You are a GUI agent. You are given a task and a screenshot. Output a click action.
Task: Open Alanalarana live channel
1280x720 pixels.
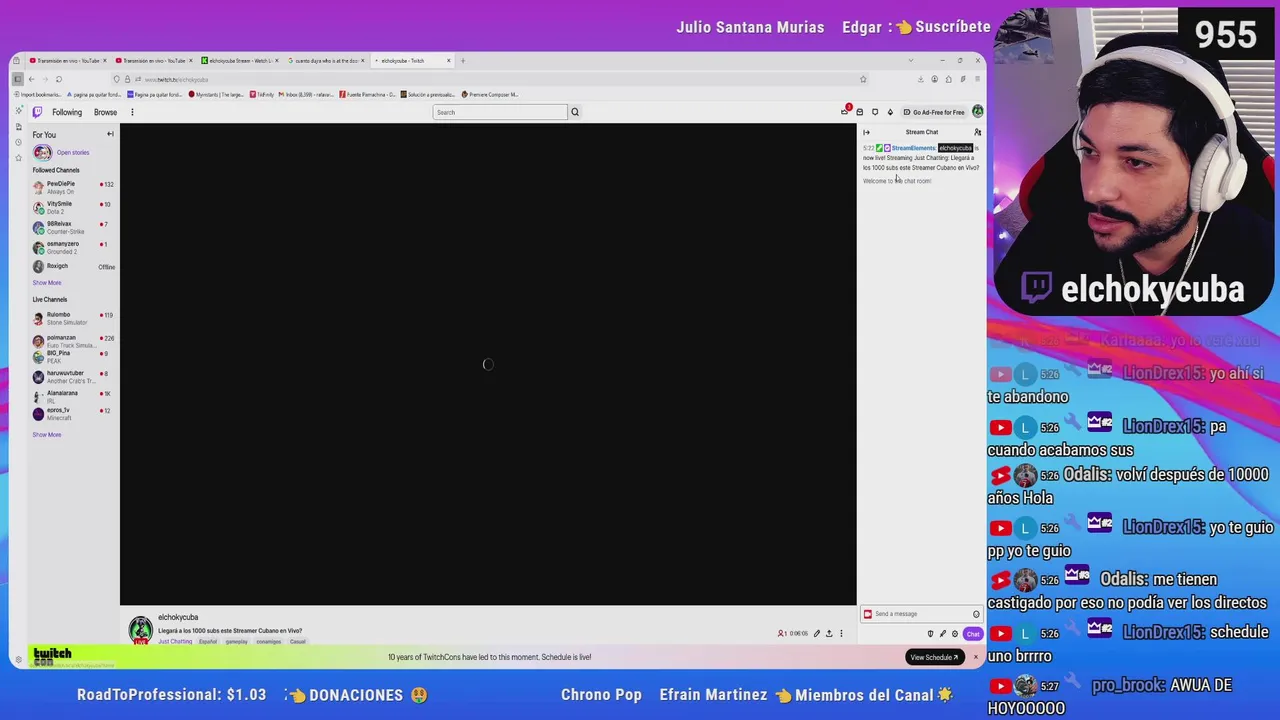tap(73, 396)
